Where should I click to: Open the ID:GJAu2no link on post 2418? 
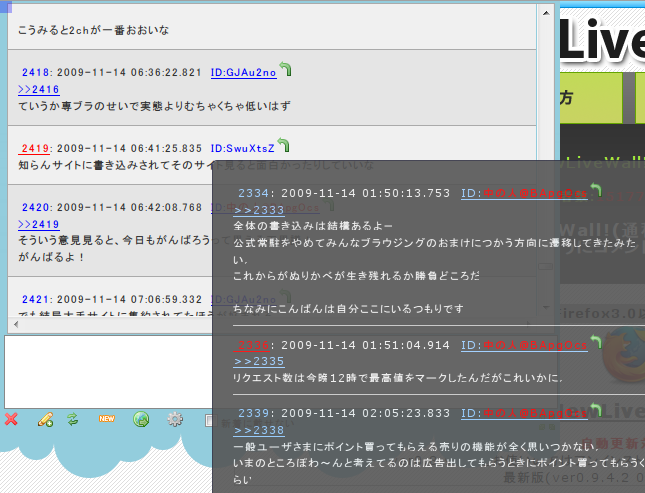(x=244, y=73)
